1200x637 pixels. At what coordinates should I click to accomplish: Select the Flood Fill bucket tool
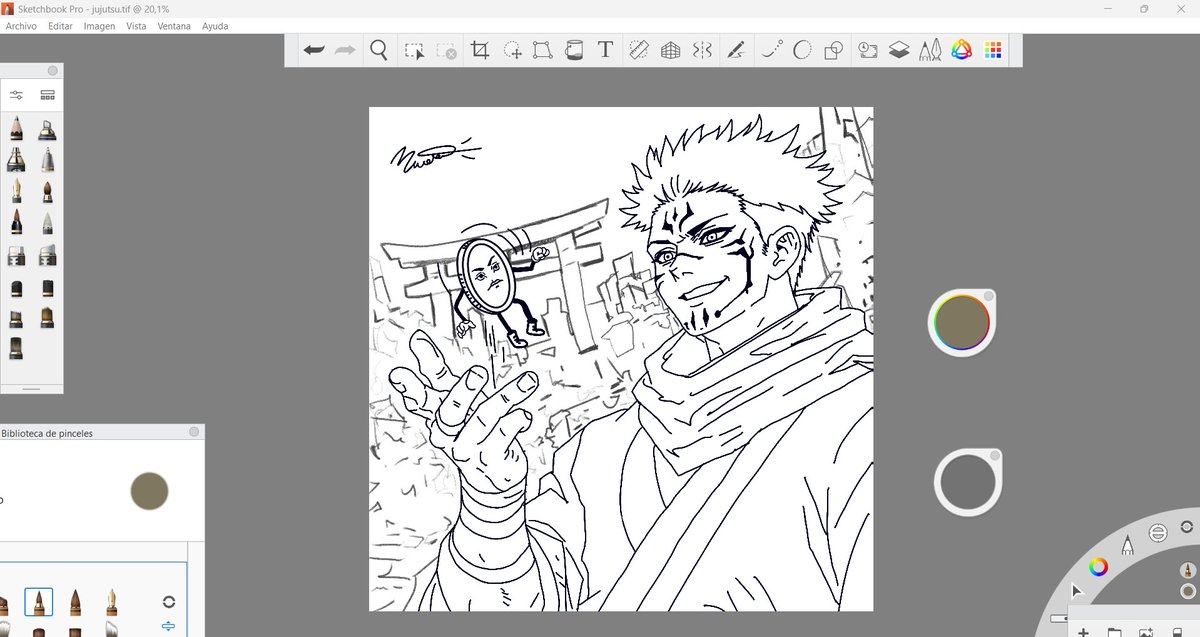574,50
